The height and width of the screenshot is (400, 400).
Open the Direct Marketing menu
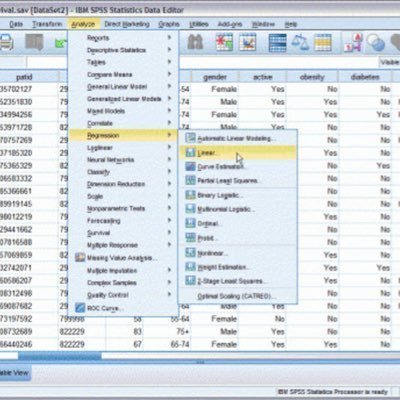click(127, 24)
